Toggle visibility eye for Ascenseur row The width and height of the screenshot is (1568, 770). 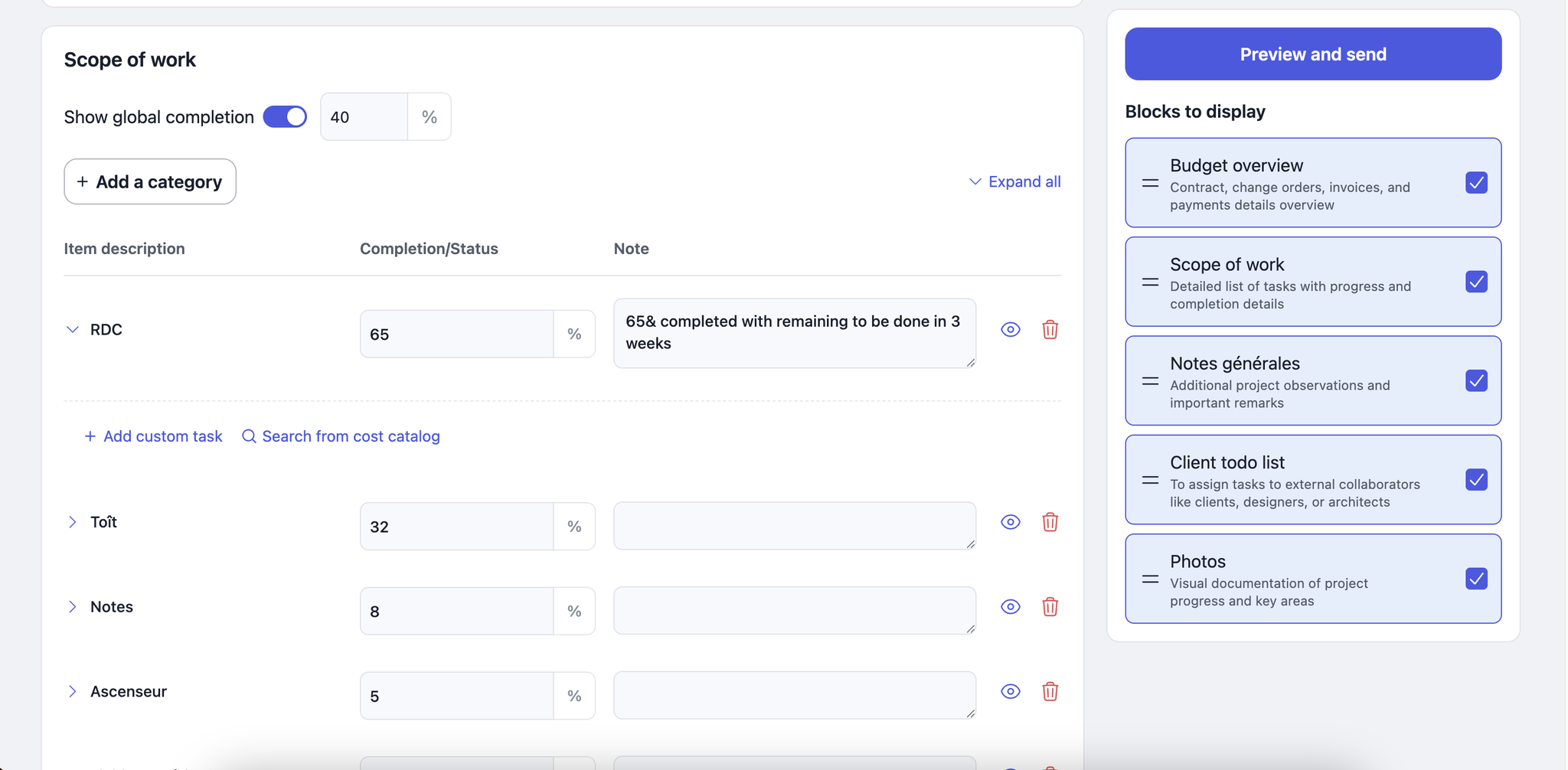coord(1011,691)
